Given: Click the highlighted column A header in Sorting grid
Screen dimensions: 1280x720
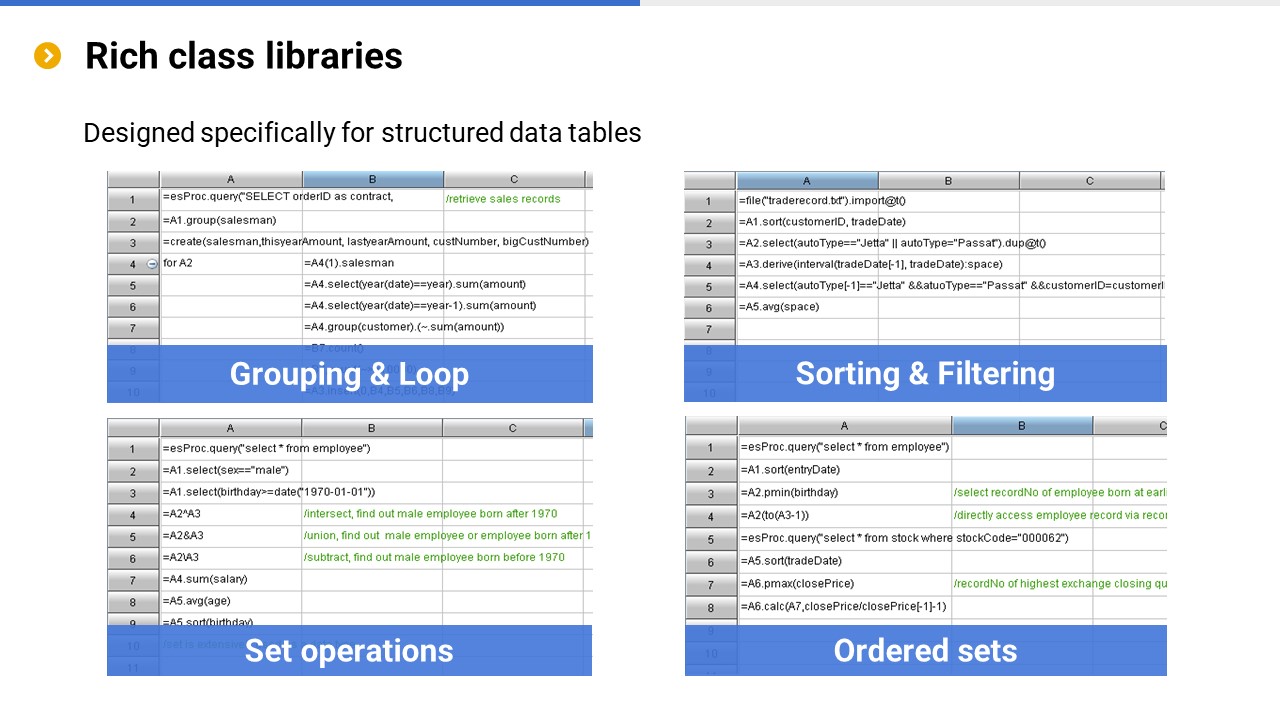Looking at the screenshot, I should pos(807,181).
